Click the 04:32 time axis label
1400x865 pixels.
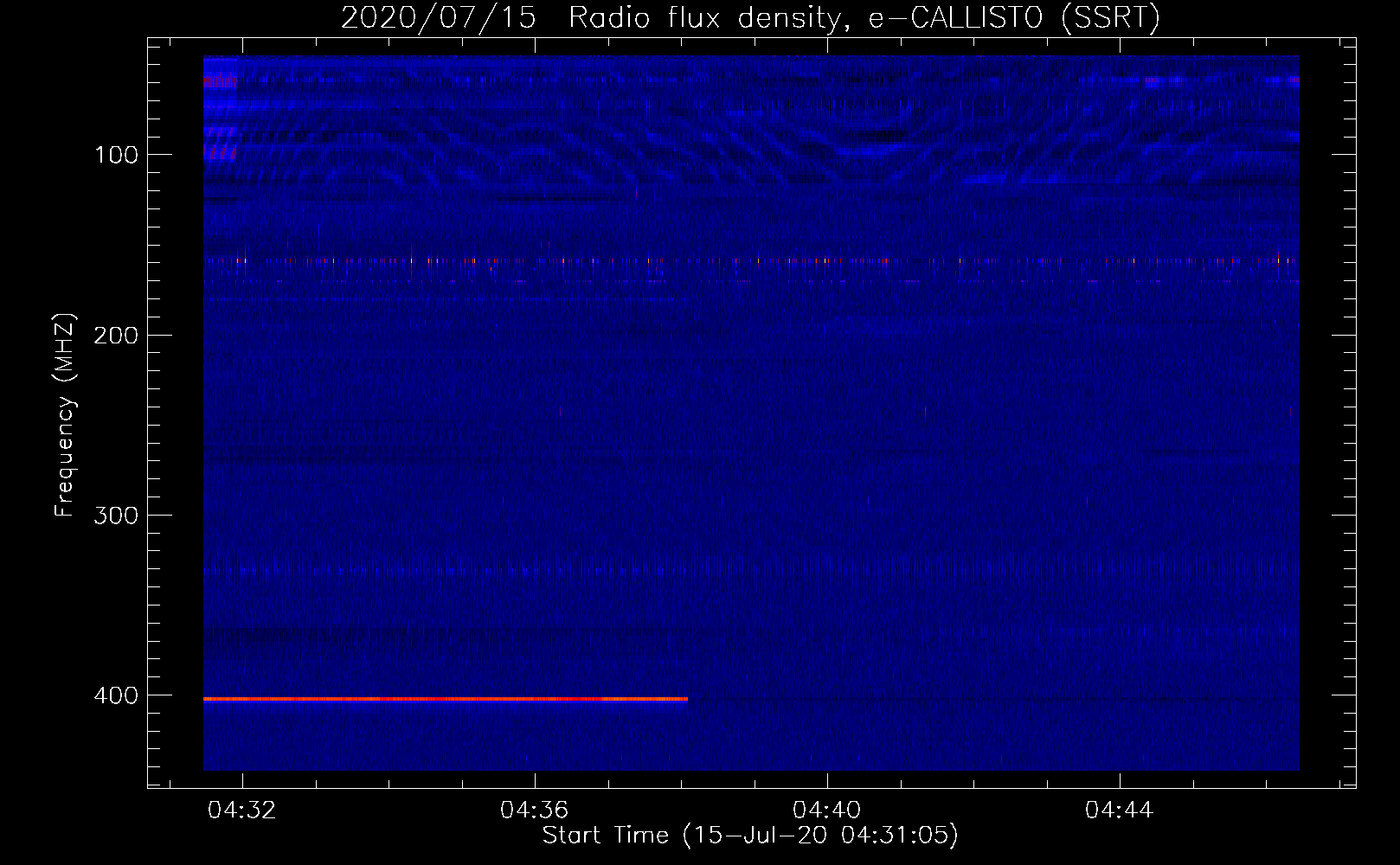click(242, 811)
